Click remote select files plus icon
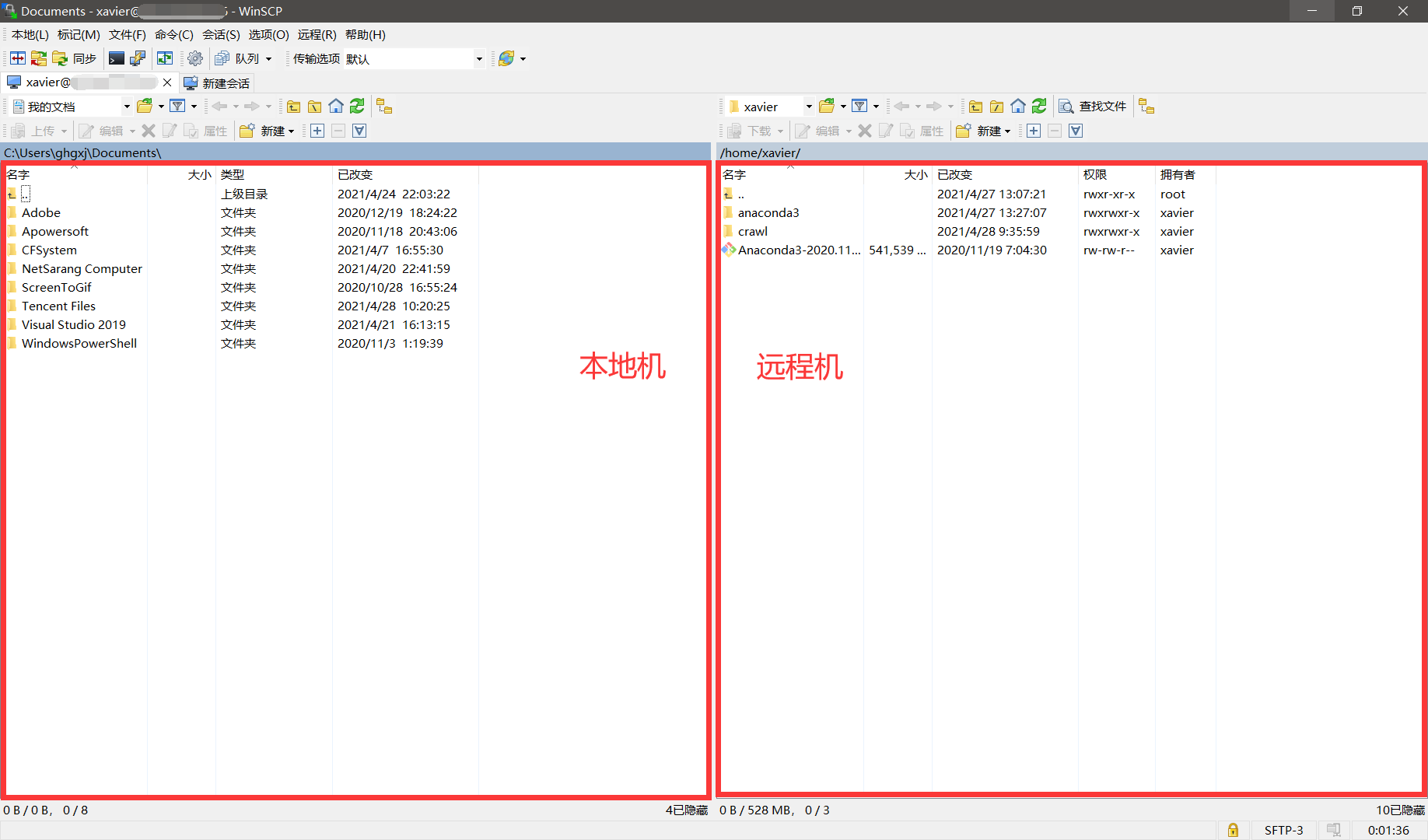 point(1034,131)
